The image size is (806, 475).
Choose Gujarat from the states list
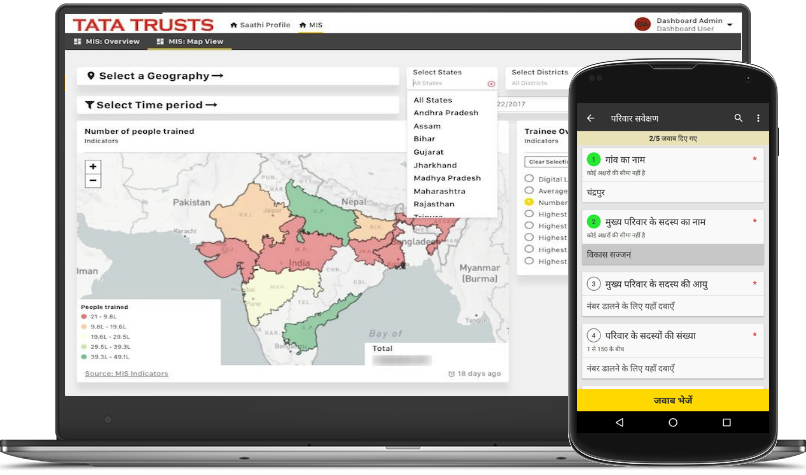point(428,152)
